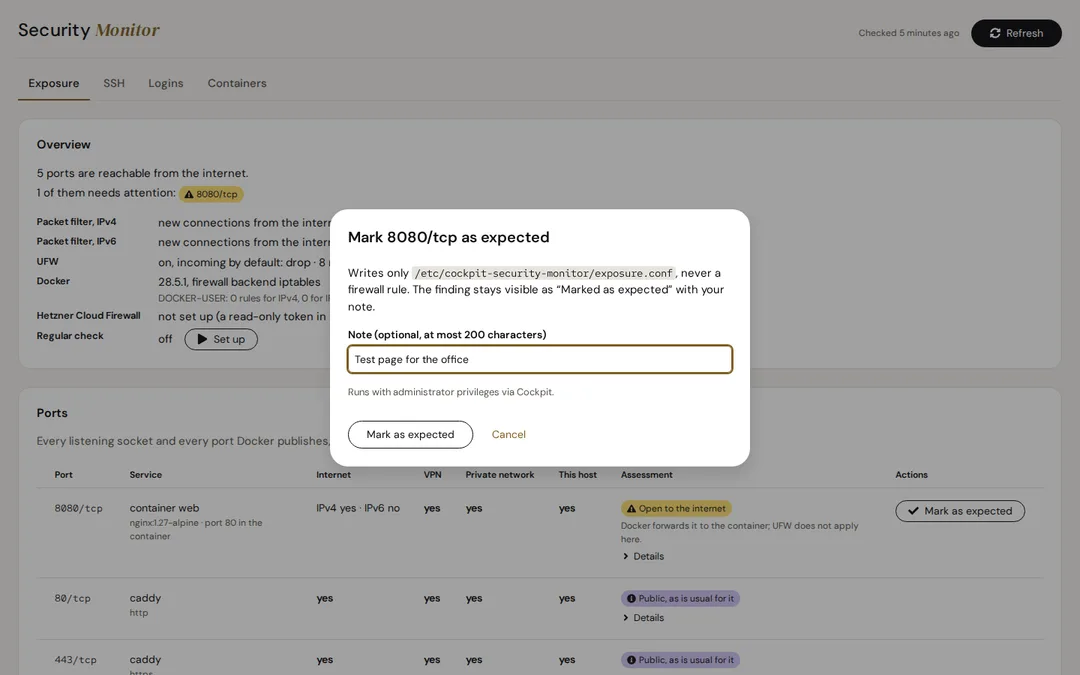1080x675 pixels.
Task: Click the Service column header
Action: point(145,475)
